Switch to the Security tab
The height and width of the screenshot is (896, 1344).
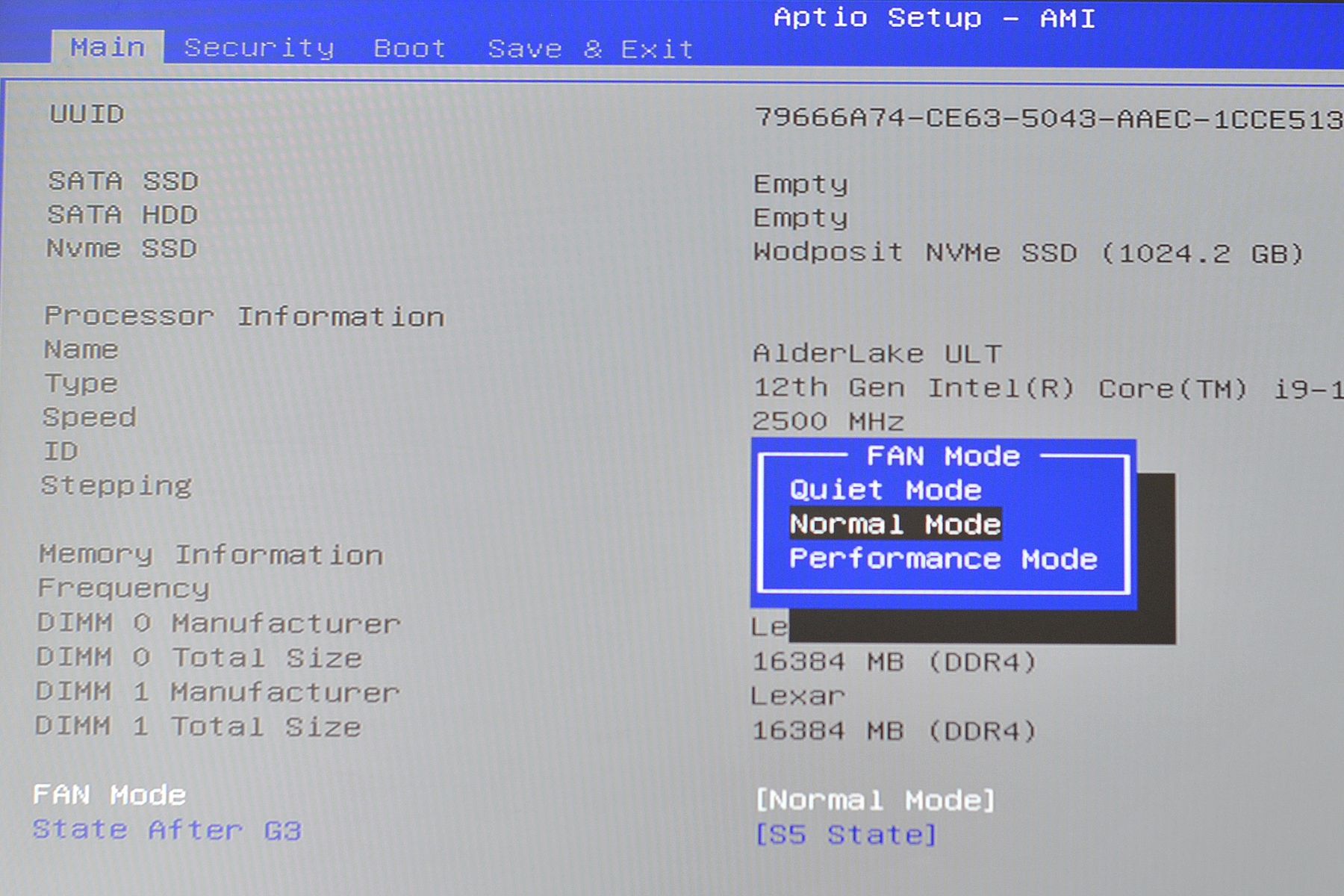258,49
